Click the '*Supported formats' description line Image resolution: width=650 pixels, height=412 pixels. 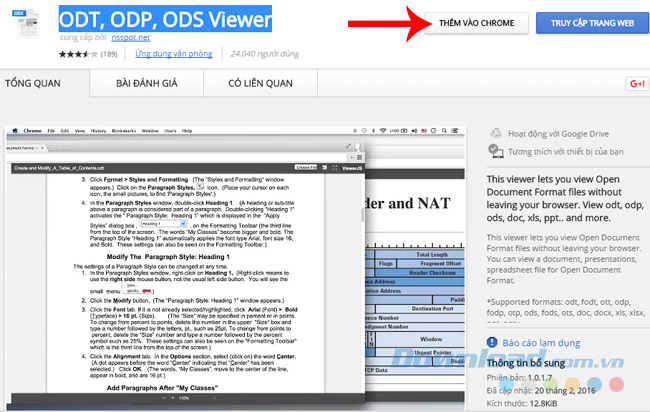click(x=566, y=307)
